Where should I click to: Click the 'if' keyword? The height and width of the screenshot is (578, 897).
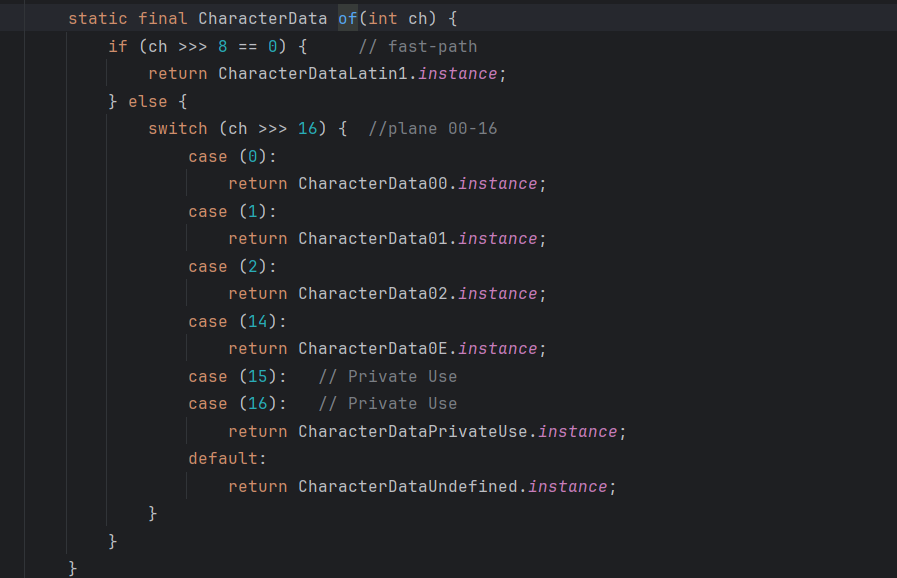tap(118, 46)
